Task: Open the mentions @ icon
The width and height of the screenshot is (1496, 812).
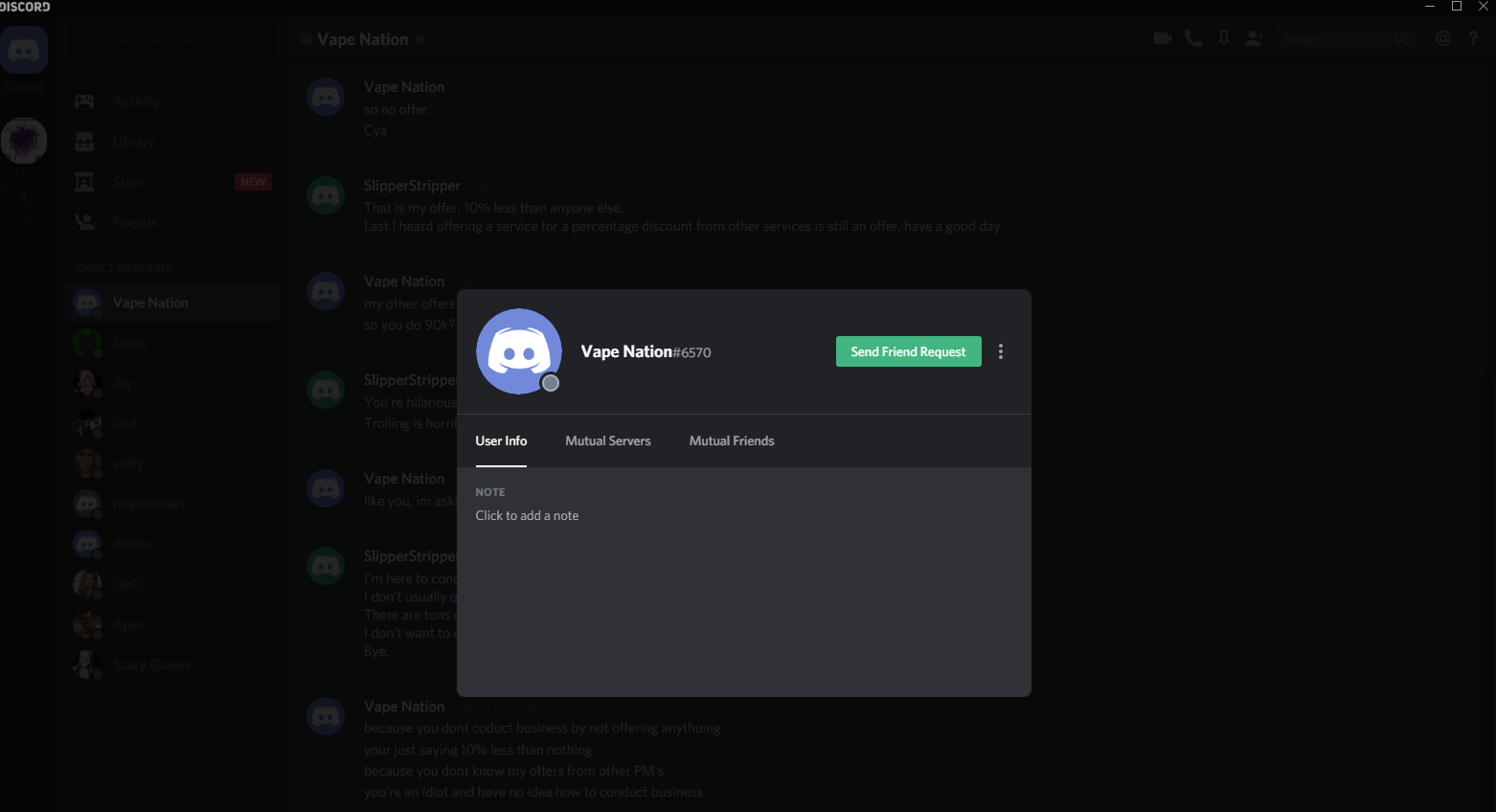Action: [x=1443, y=38]
